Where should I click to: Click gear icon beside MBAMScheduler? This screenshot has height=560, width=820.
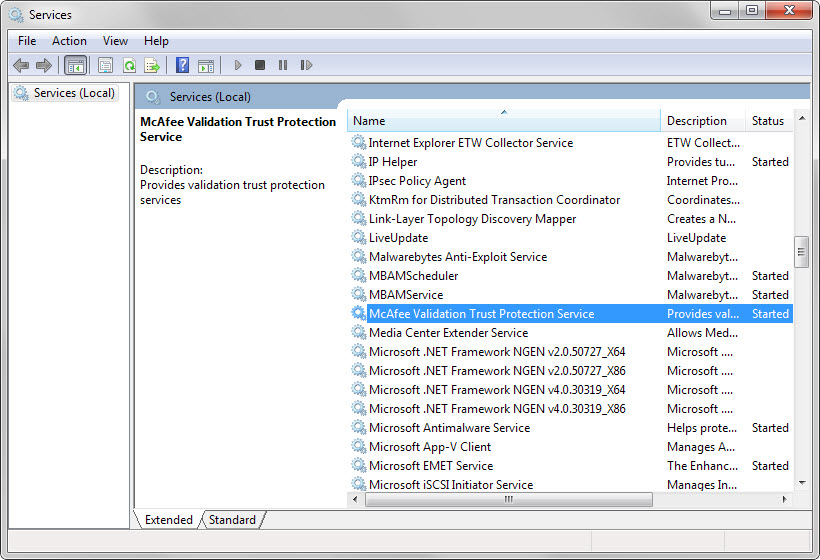tap(359, 275)
